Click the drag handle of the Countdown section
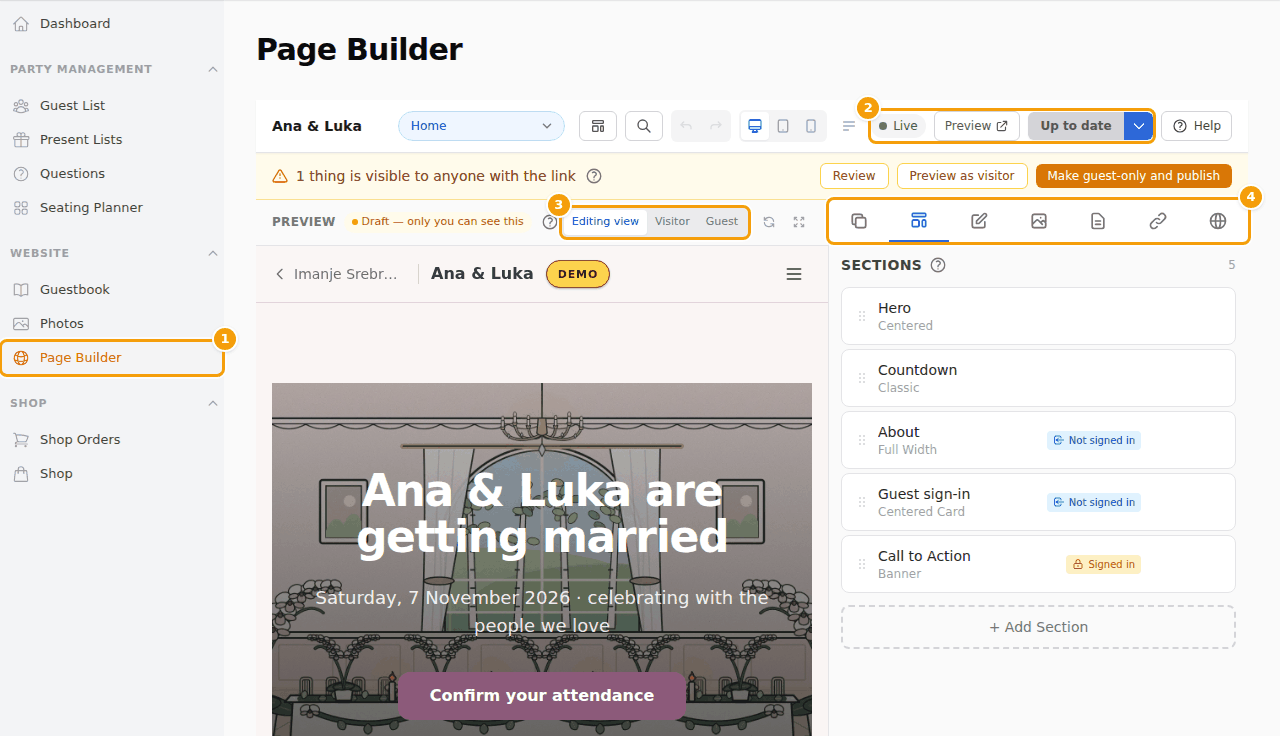The image size is (1280, 736). [x=862, y=378]
